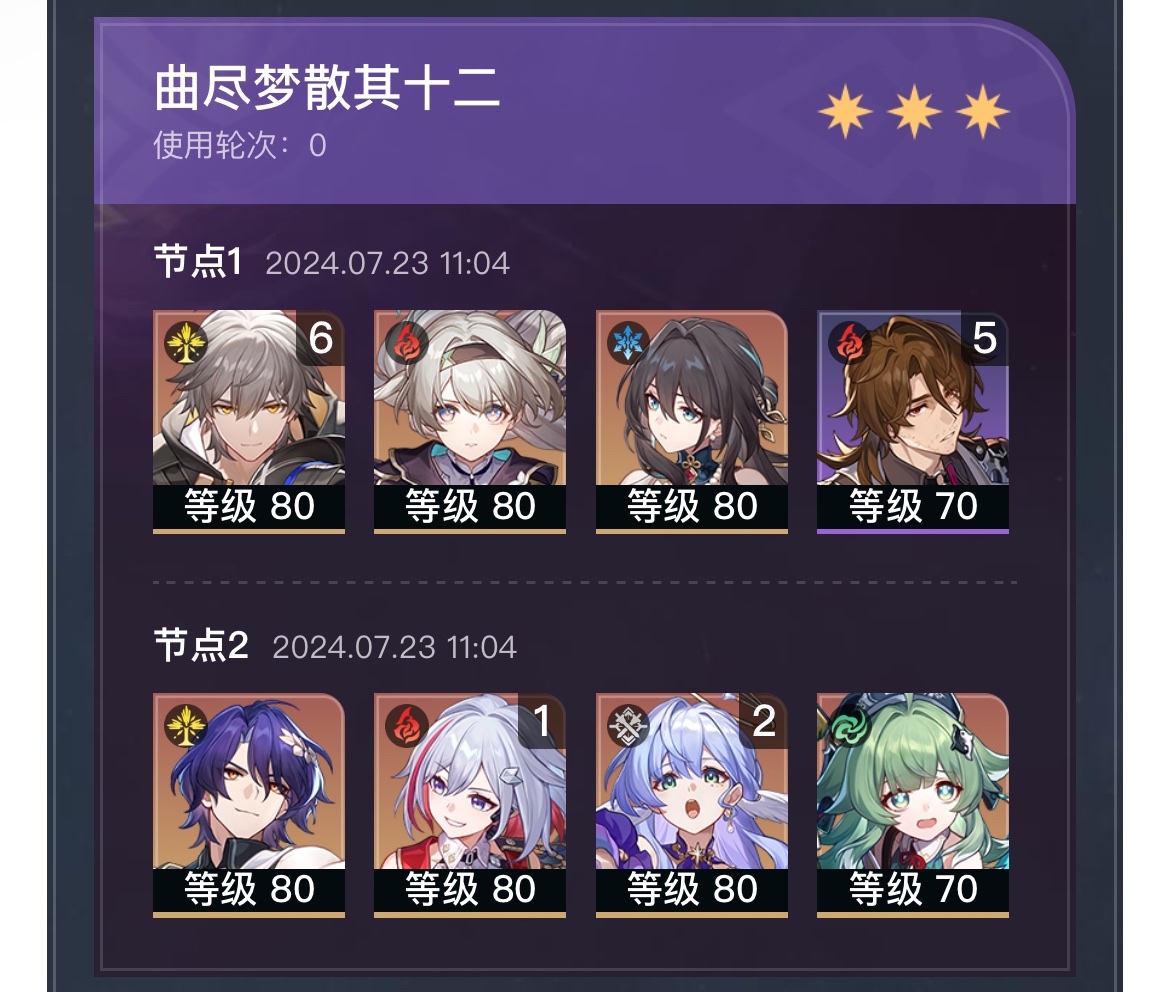Select the green-haired level 70 character card

point(913,805)
